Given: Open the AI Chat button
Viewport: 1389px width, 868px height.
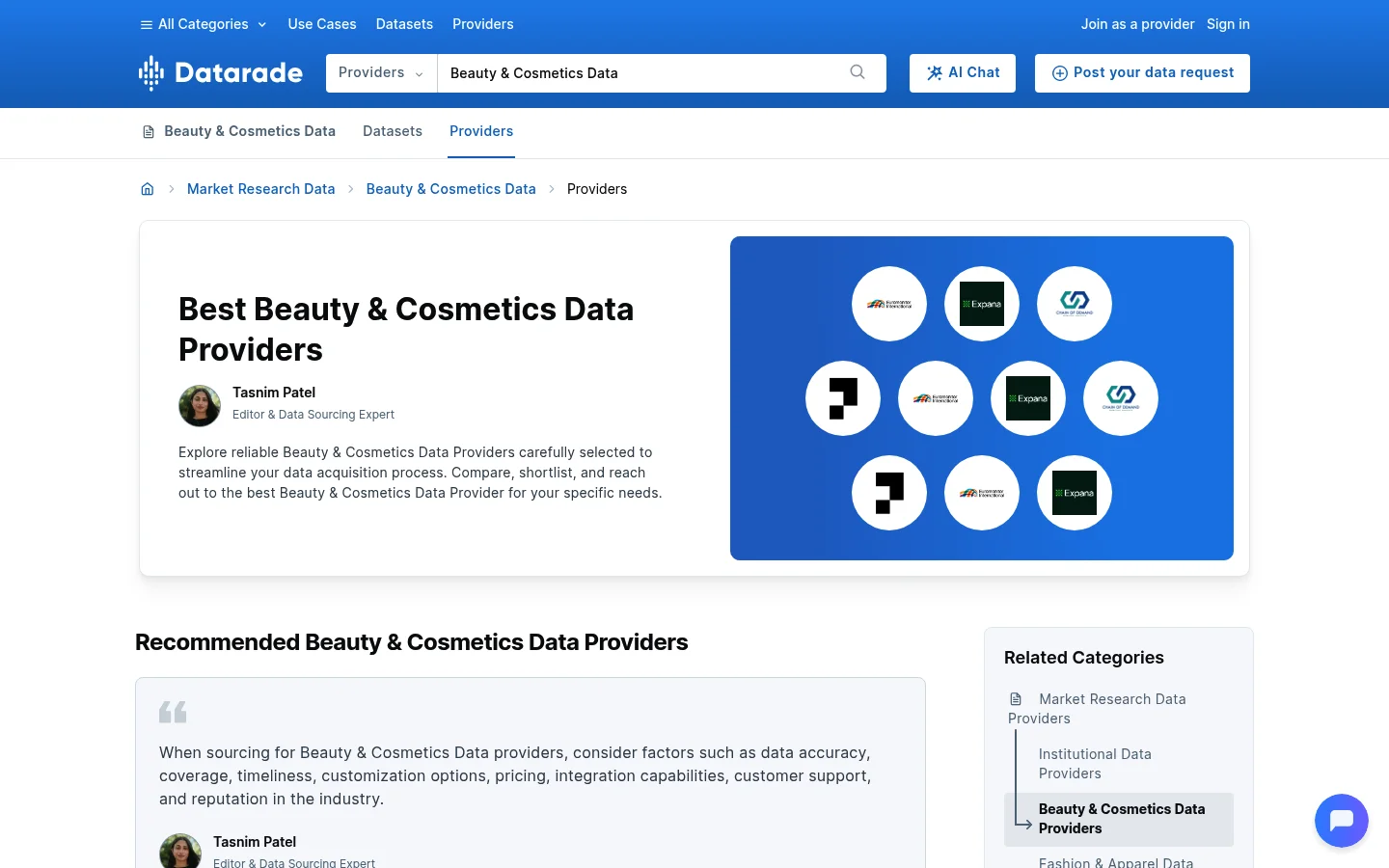Looking at the screenshot, I should pos(963,73).
